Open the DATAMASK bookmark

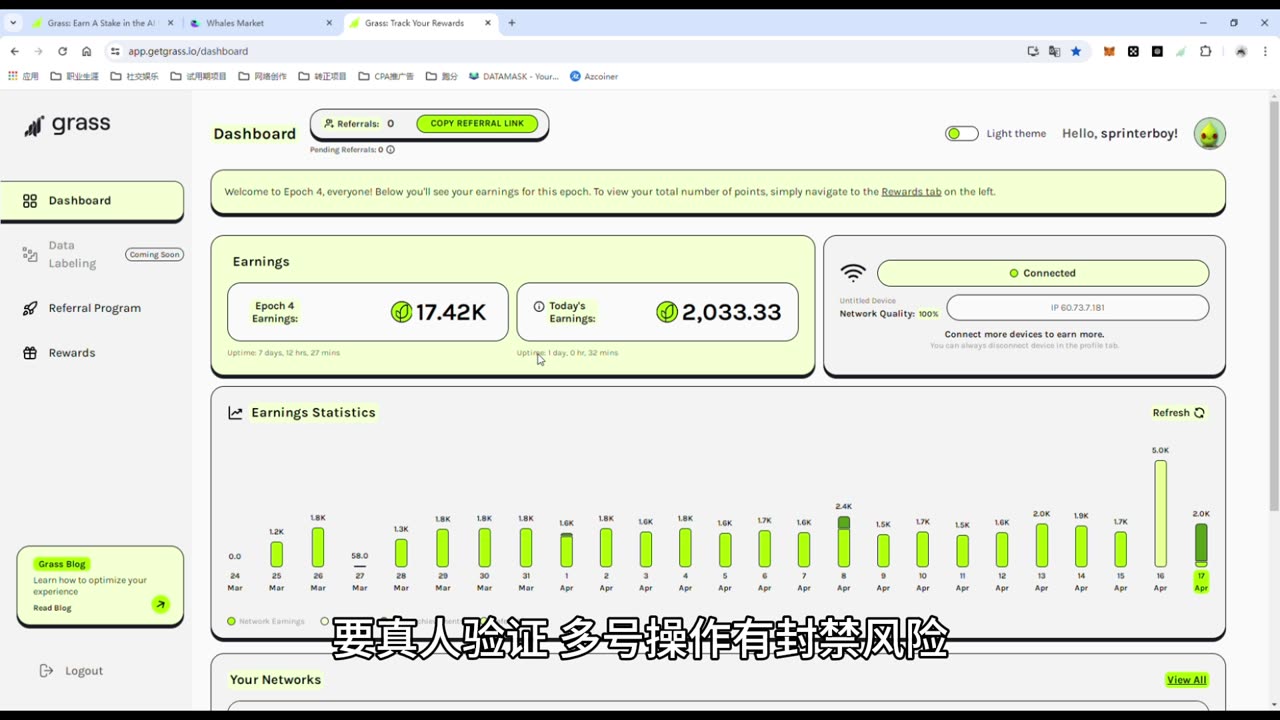[x=513, y=76]
